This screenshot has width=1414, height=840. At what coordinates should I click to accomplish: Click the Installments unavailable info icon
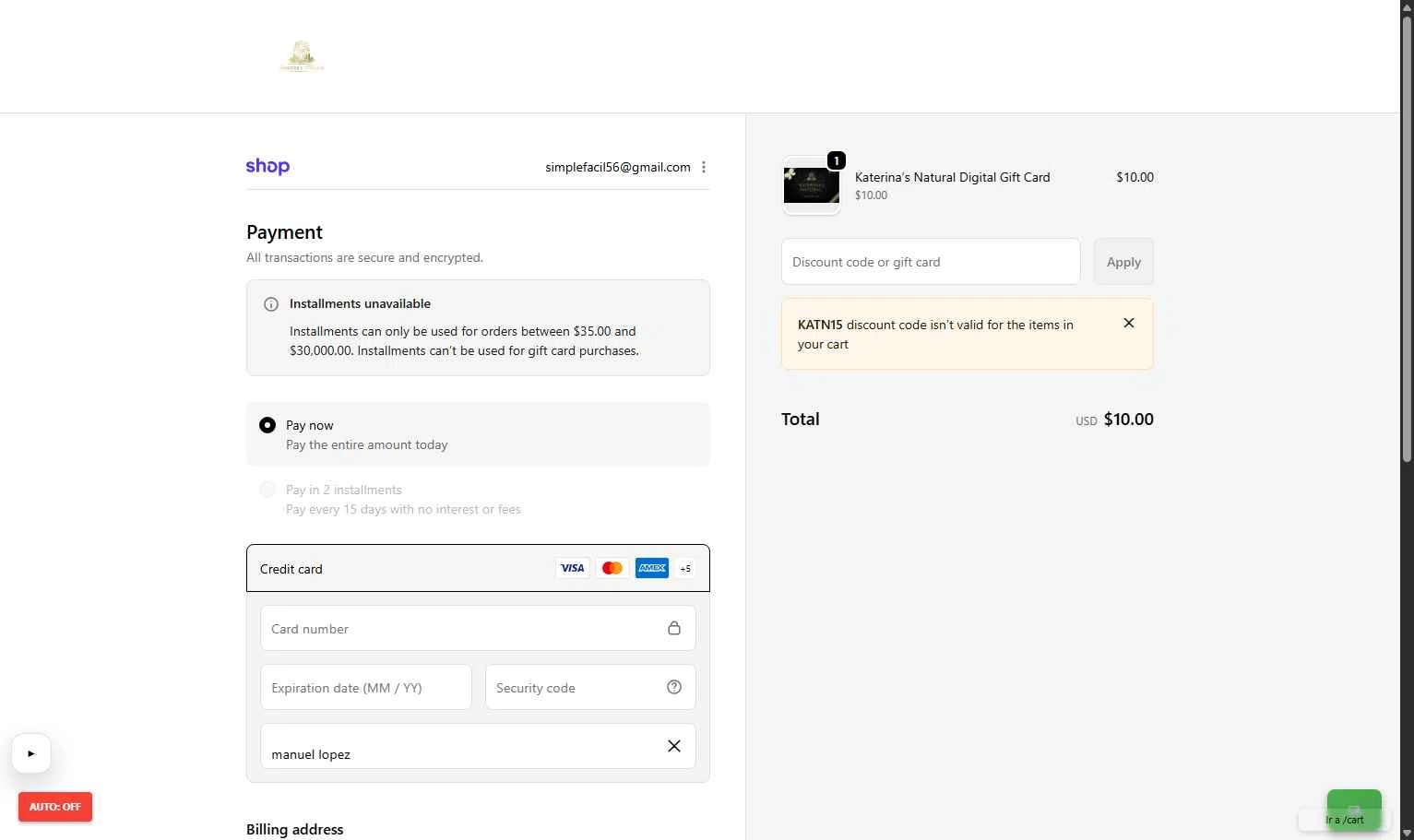(x=271, y=304)
